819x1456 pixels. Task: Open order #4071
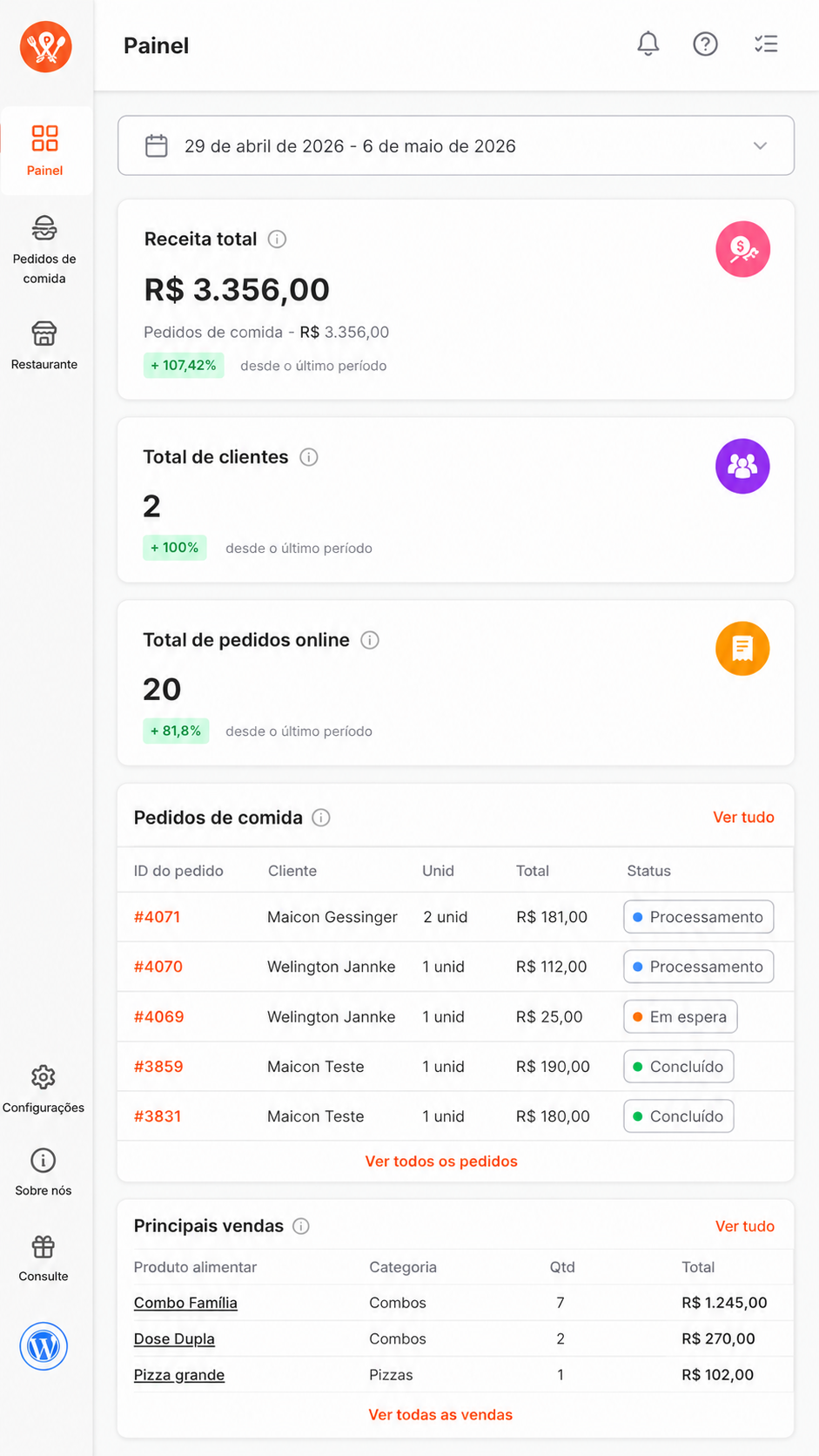(x=157, y=917)
